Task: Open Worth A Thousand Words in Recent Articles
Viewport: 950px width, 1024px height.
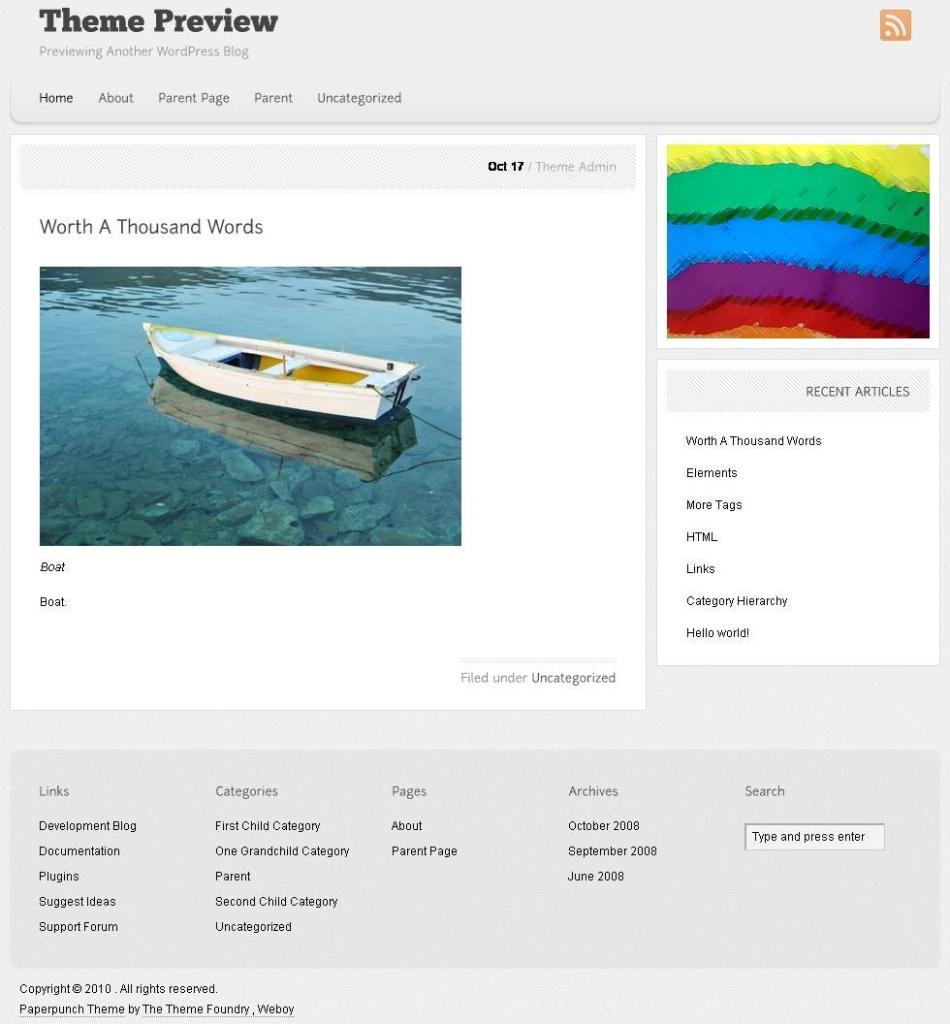Action: (753, 441)
